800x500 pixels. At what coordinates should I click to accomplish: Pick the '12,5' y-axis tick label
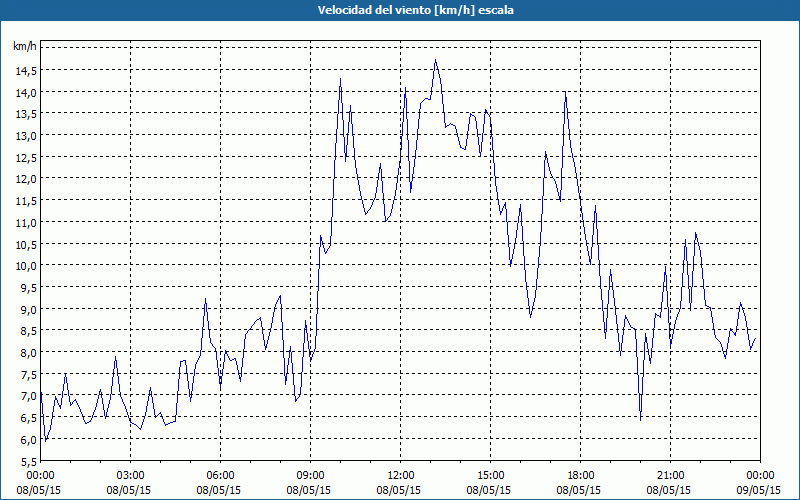[x=26, y=158]
